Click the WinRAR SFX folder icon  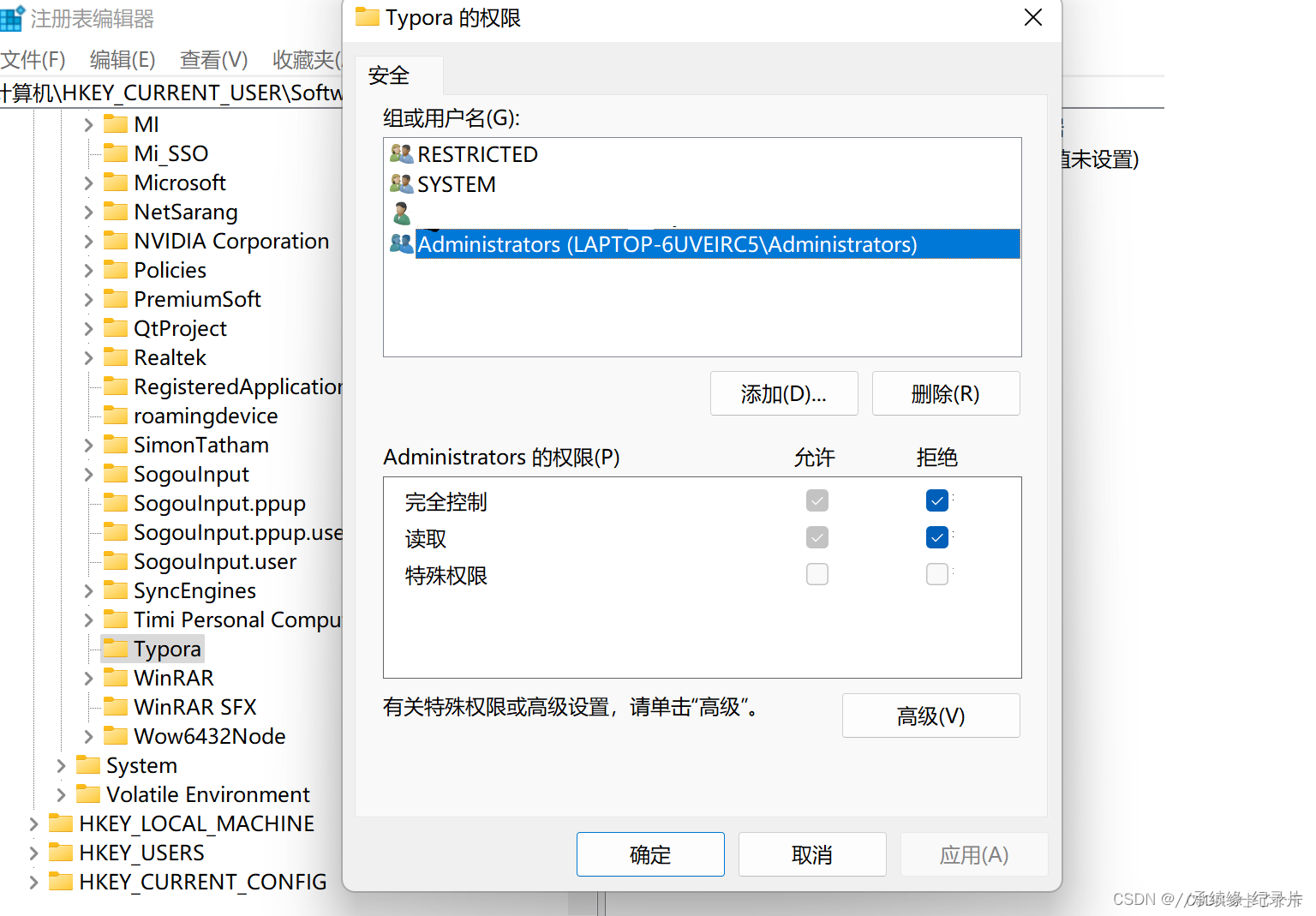pyautogui.click(x=116, y=707)
